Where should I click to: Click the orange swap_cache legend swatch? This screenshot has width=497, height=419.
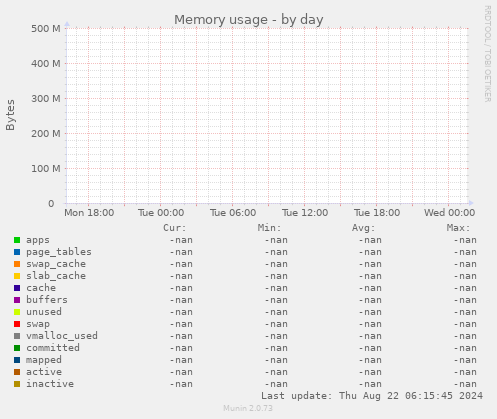coord(17,264)
